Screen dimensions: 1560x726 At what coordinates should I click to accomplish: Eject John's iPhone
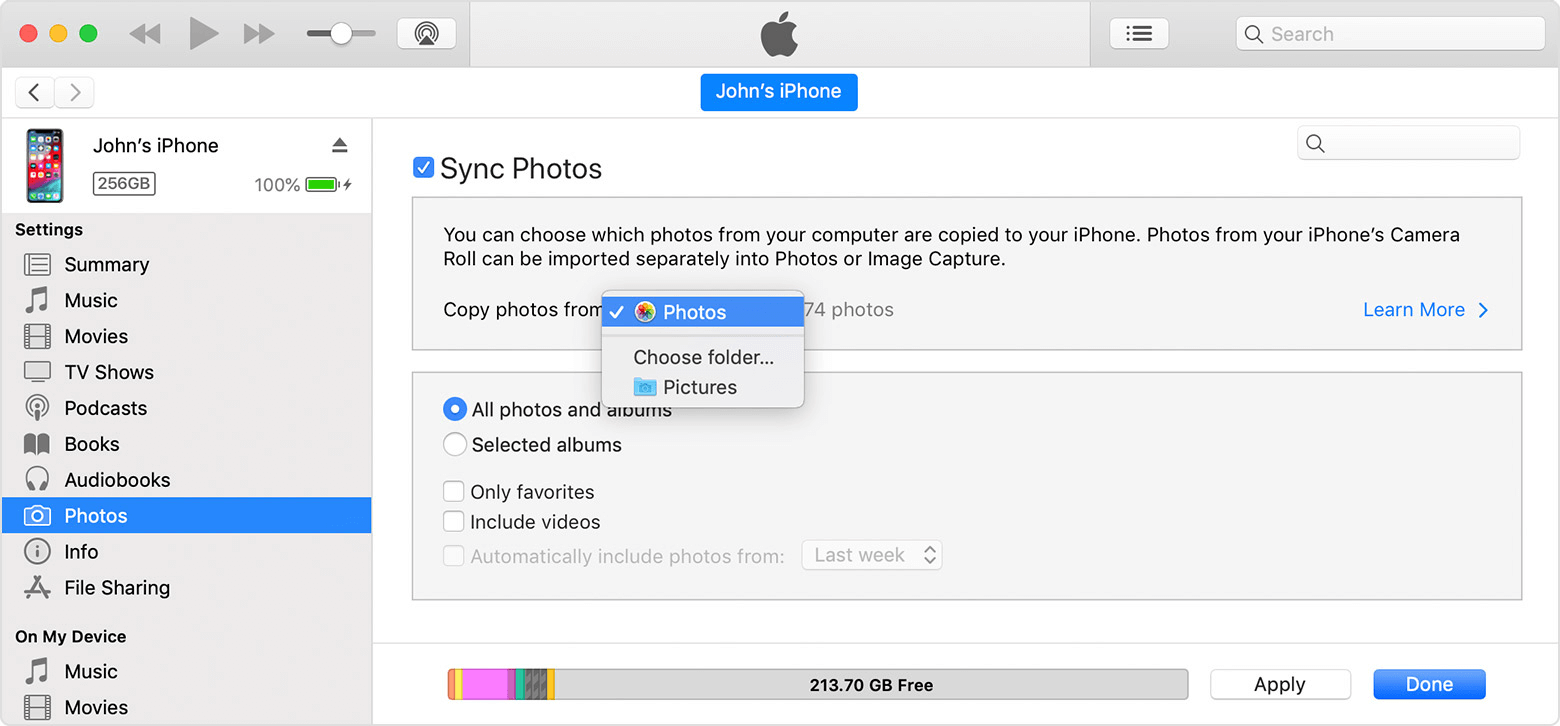pos(339,146)
